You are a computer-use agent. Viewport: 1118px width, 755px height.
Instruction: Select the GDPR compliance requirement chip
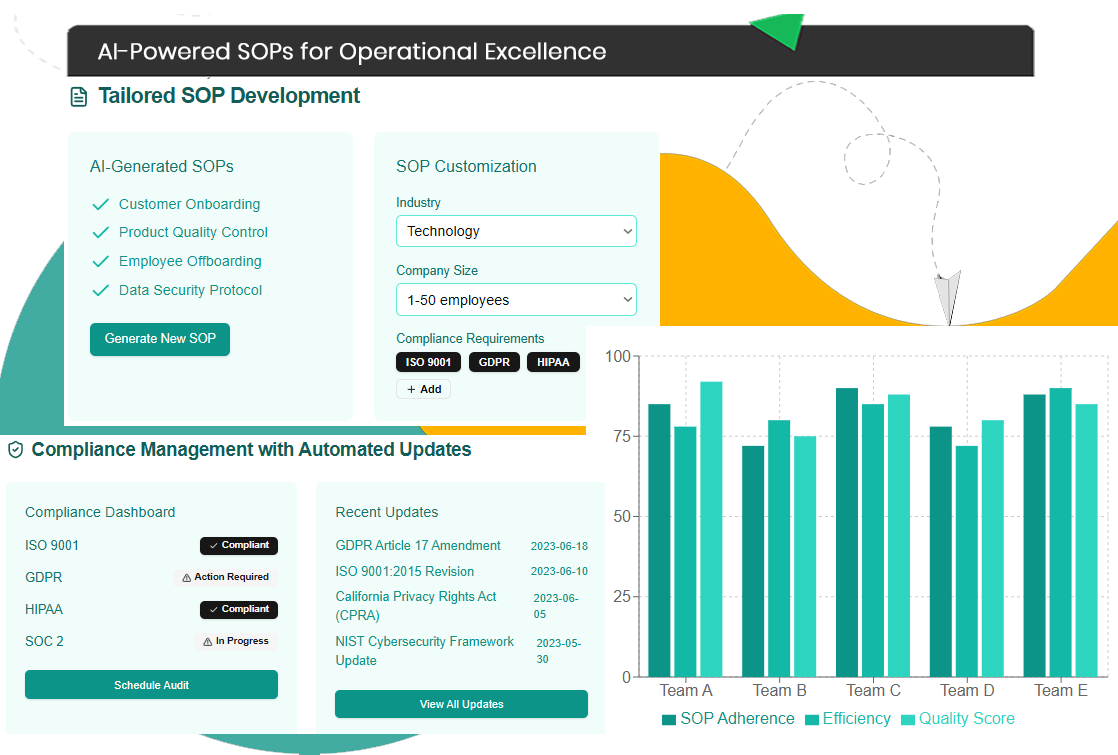494,362
